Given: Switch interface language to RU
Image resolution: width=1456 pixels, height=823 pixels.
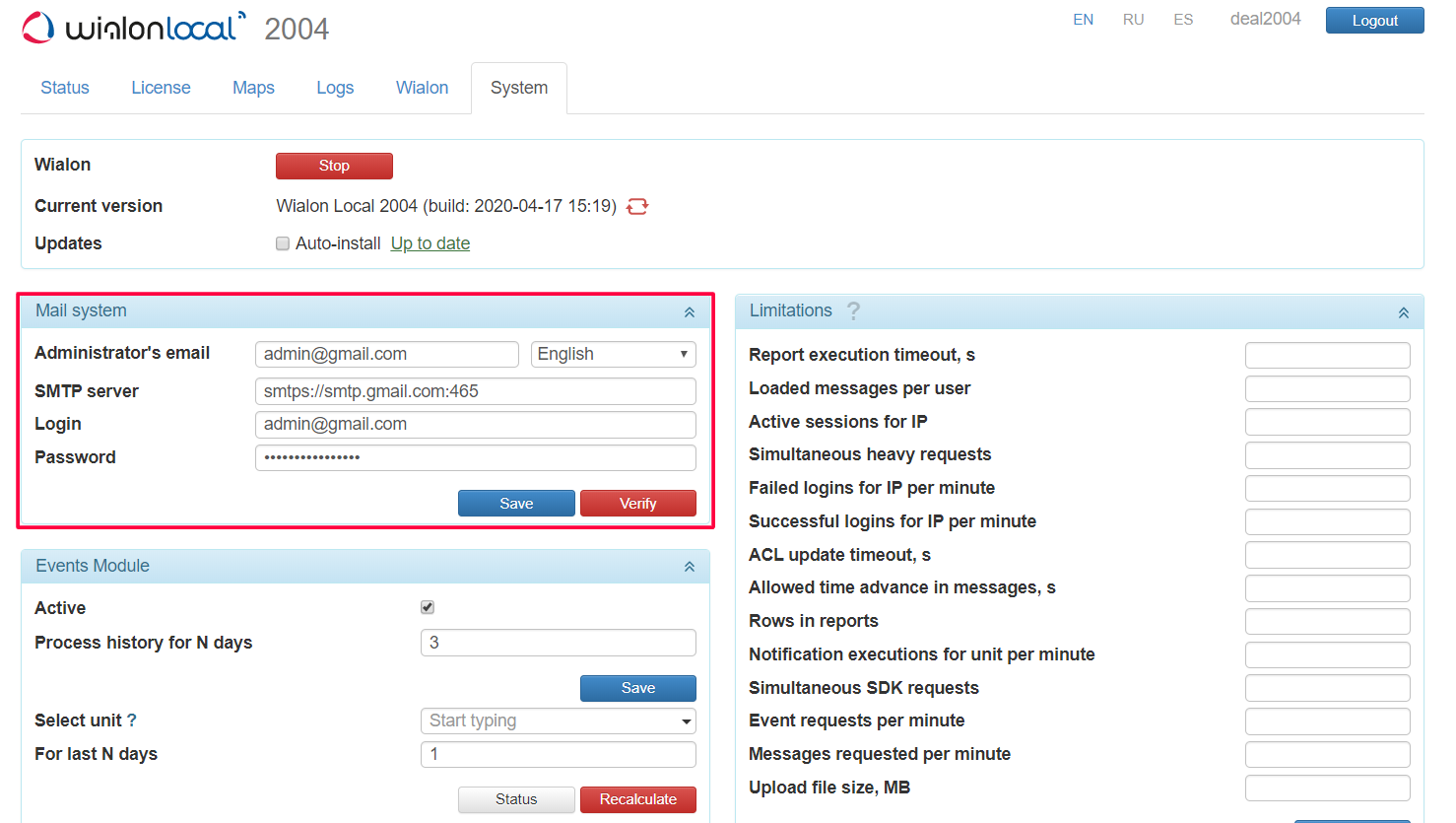Looking at the screenshot, I should pyautogui.click(x=1133, y=19).
